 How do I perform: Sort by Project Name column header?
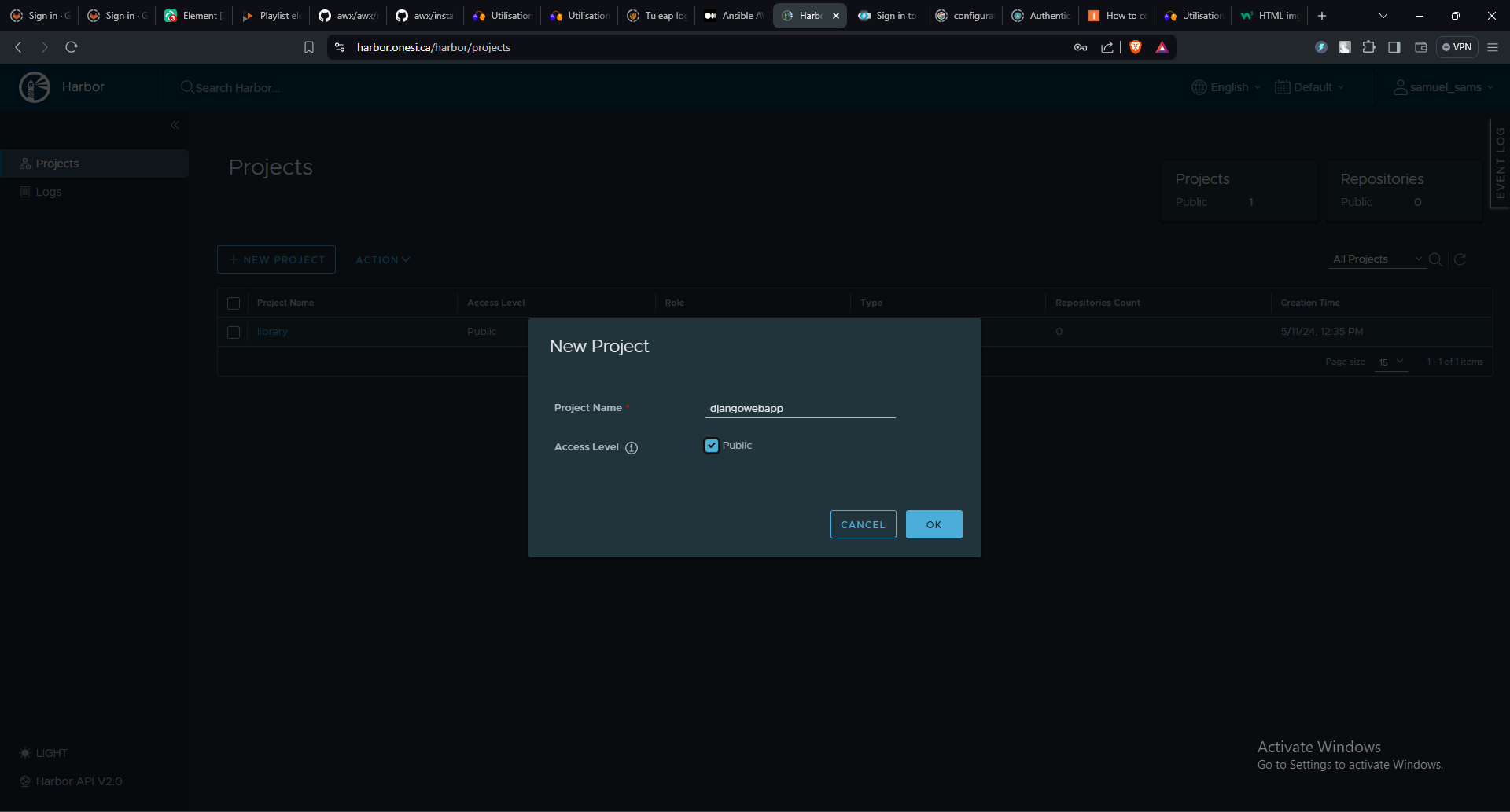pyautogui.click(x=285, y=303)
